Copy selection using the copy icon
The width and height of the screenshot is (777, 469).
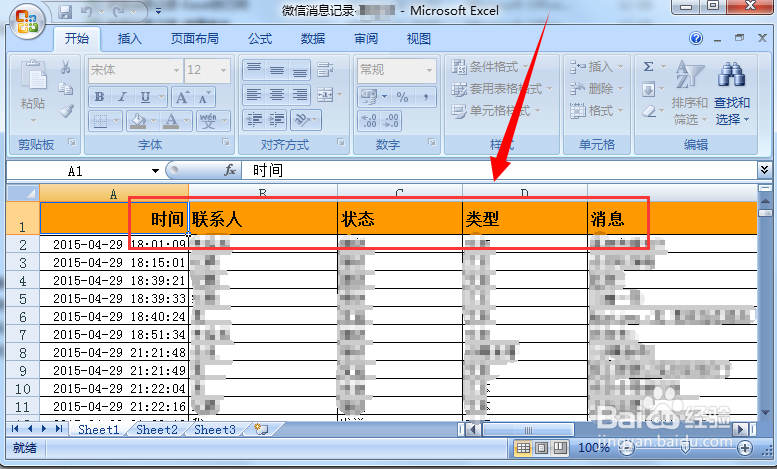[65, 89]
